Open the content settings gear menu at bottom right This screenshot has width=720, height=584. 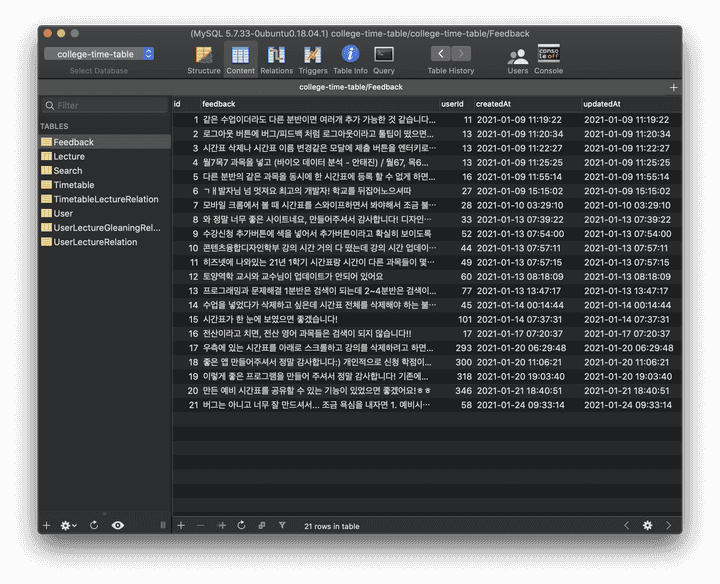tap(647, 525)
